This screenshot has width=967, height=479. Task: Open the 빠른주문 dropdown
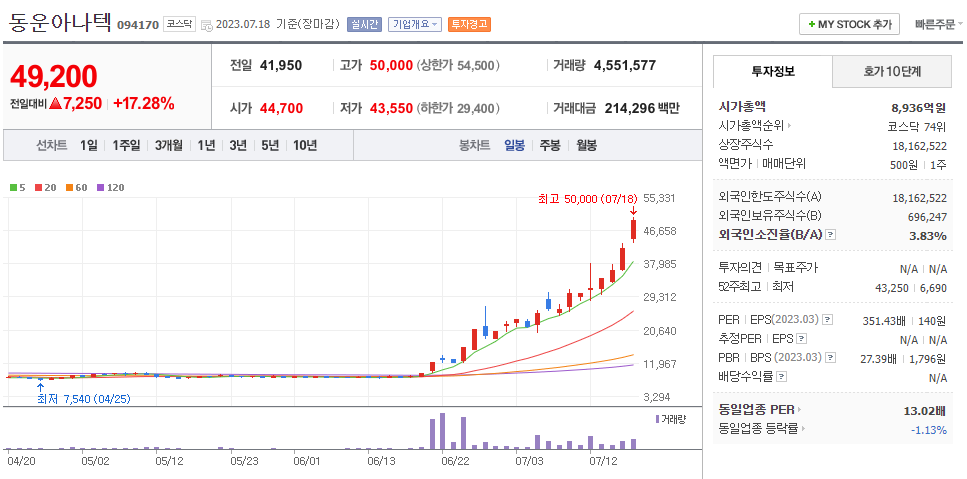coord(939,25)
